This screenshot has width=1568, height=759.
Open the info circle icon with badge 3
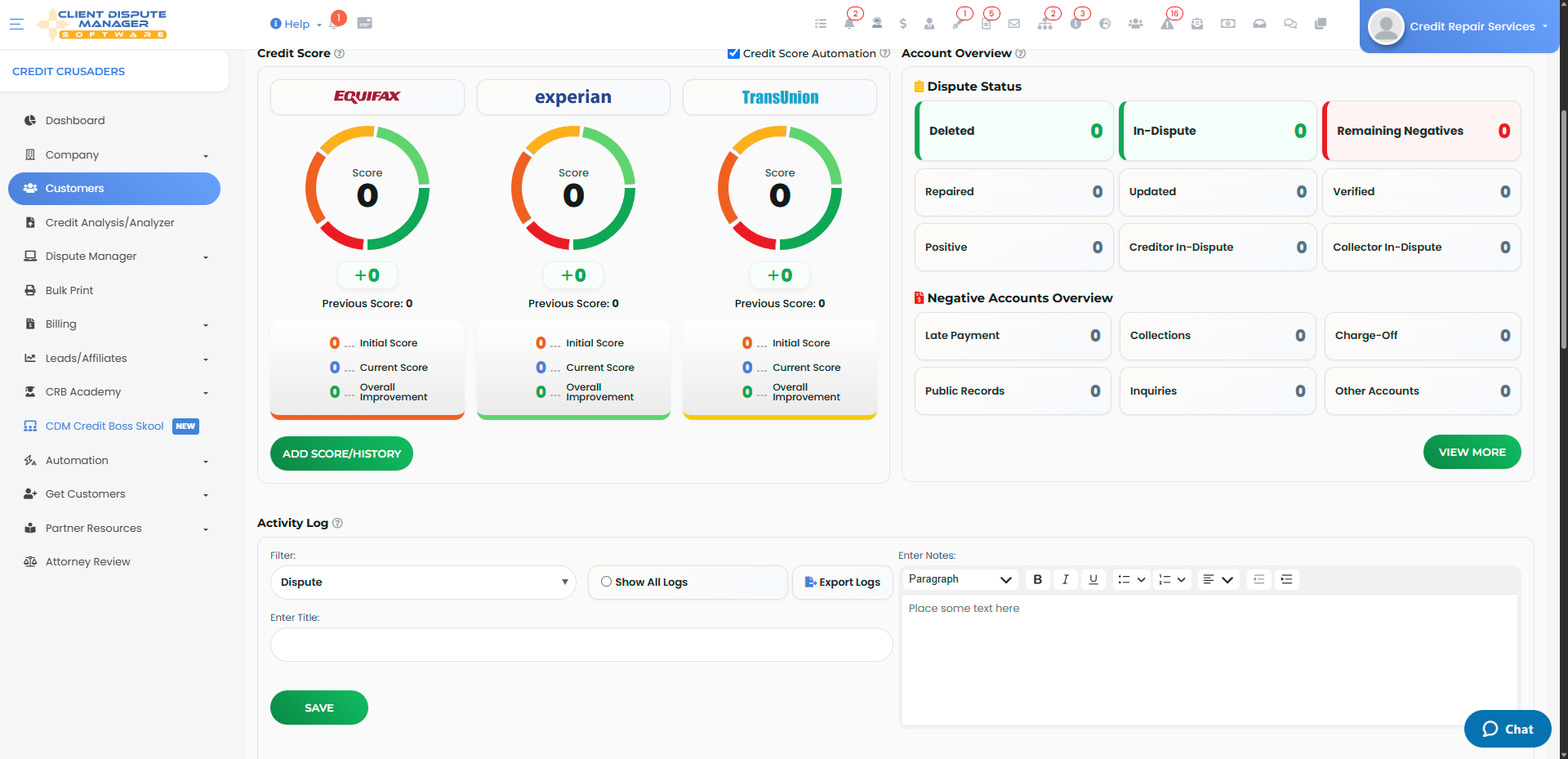pyautogui.click(x=1076, y=24)
